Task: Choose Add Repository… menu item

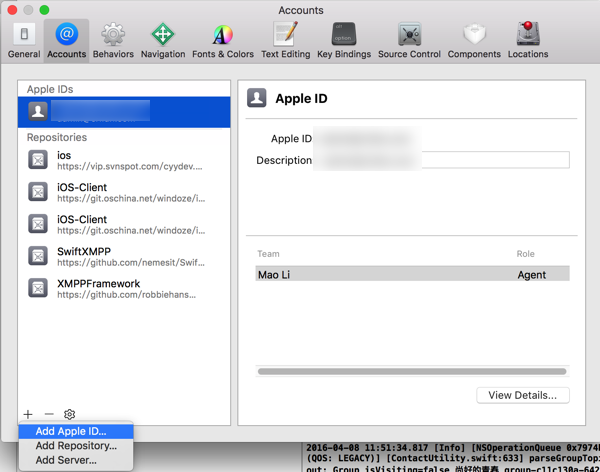Action: click(76, 446)
